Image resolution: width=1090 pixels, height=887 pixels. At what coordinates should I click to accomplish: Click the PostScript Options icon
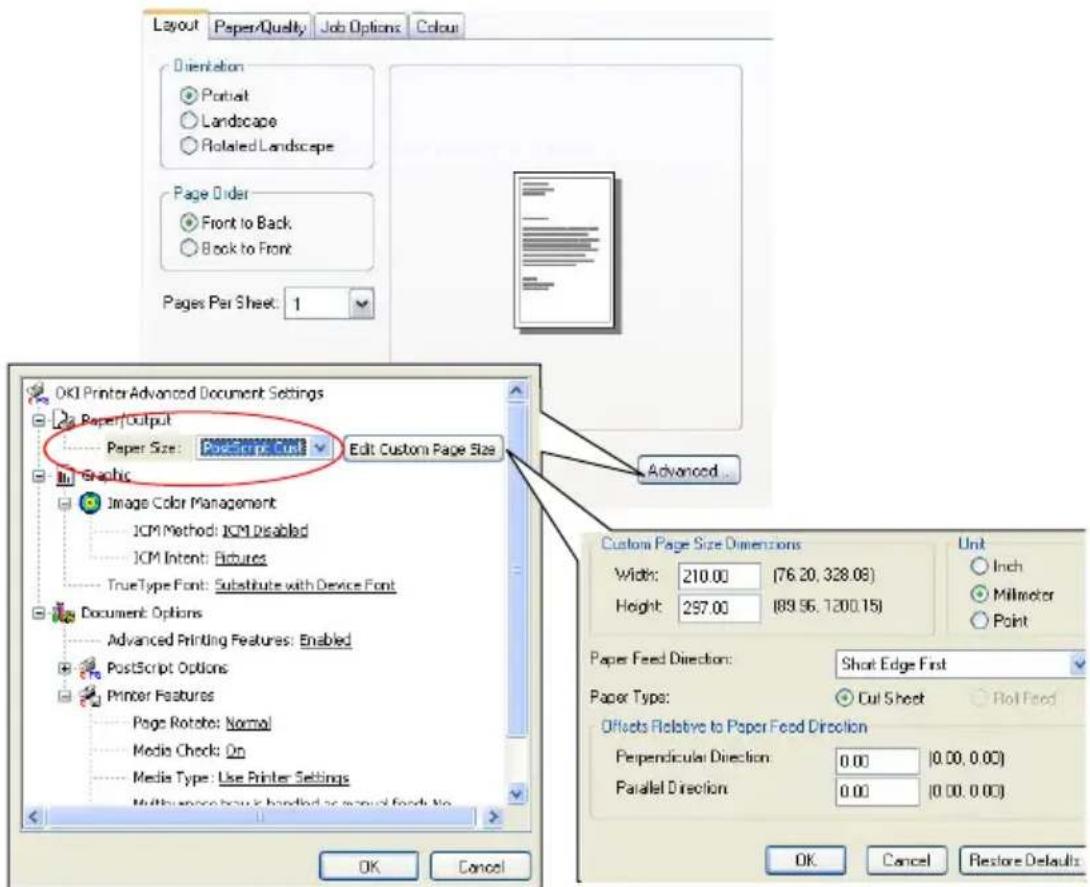point(90,668)
